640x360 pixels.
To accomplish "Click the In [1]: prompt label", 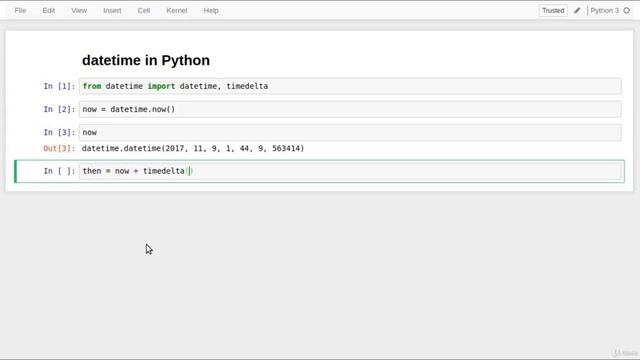I will (x=60, y=86).
